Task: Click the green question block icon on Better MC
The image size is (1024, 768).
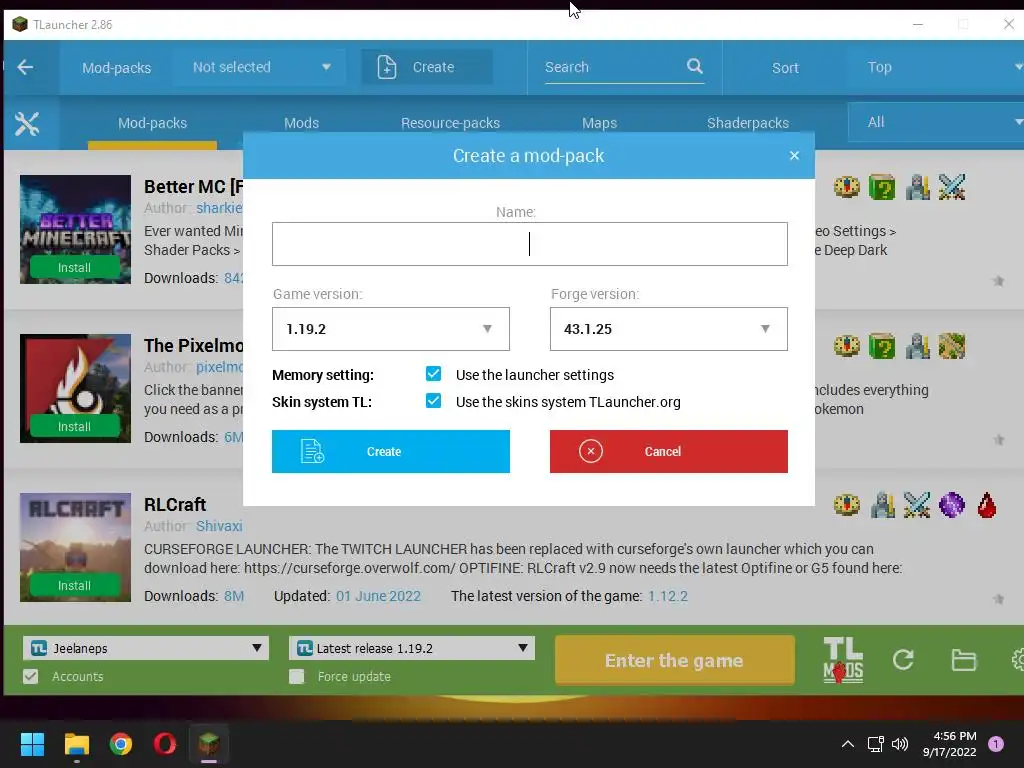Action: pos(882,187)
